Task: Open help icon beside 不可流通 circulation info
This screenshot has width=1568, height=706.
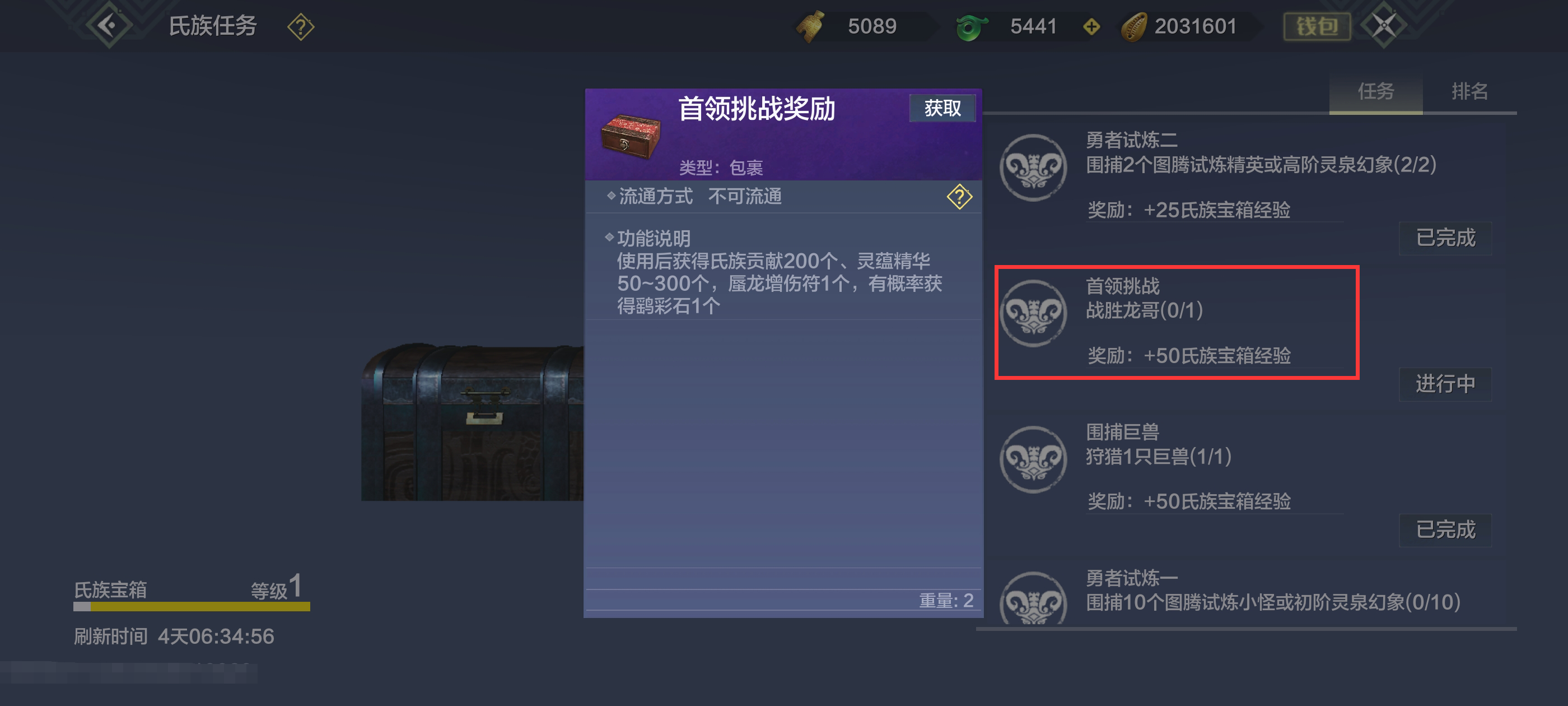Action: 959,197
